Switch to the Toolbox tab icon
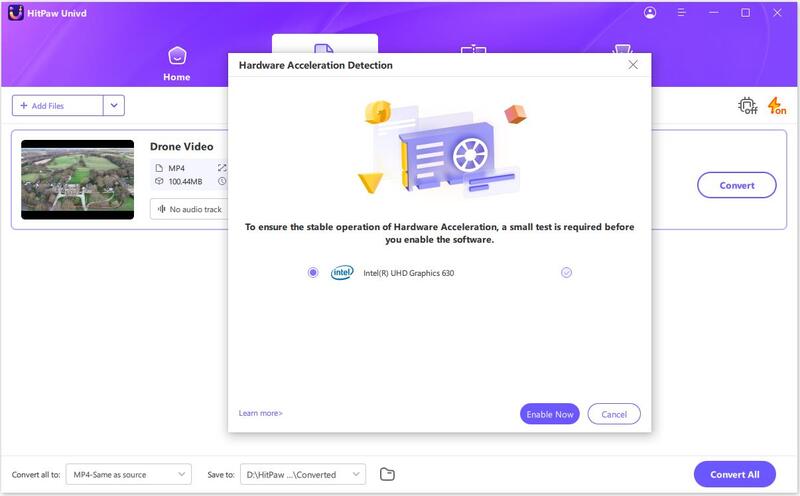Image resolution: width=800 pixels, height=496 pixels. pyautogui.click(x=622, y=49)
